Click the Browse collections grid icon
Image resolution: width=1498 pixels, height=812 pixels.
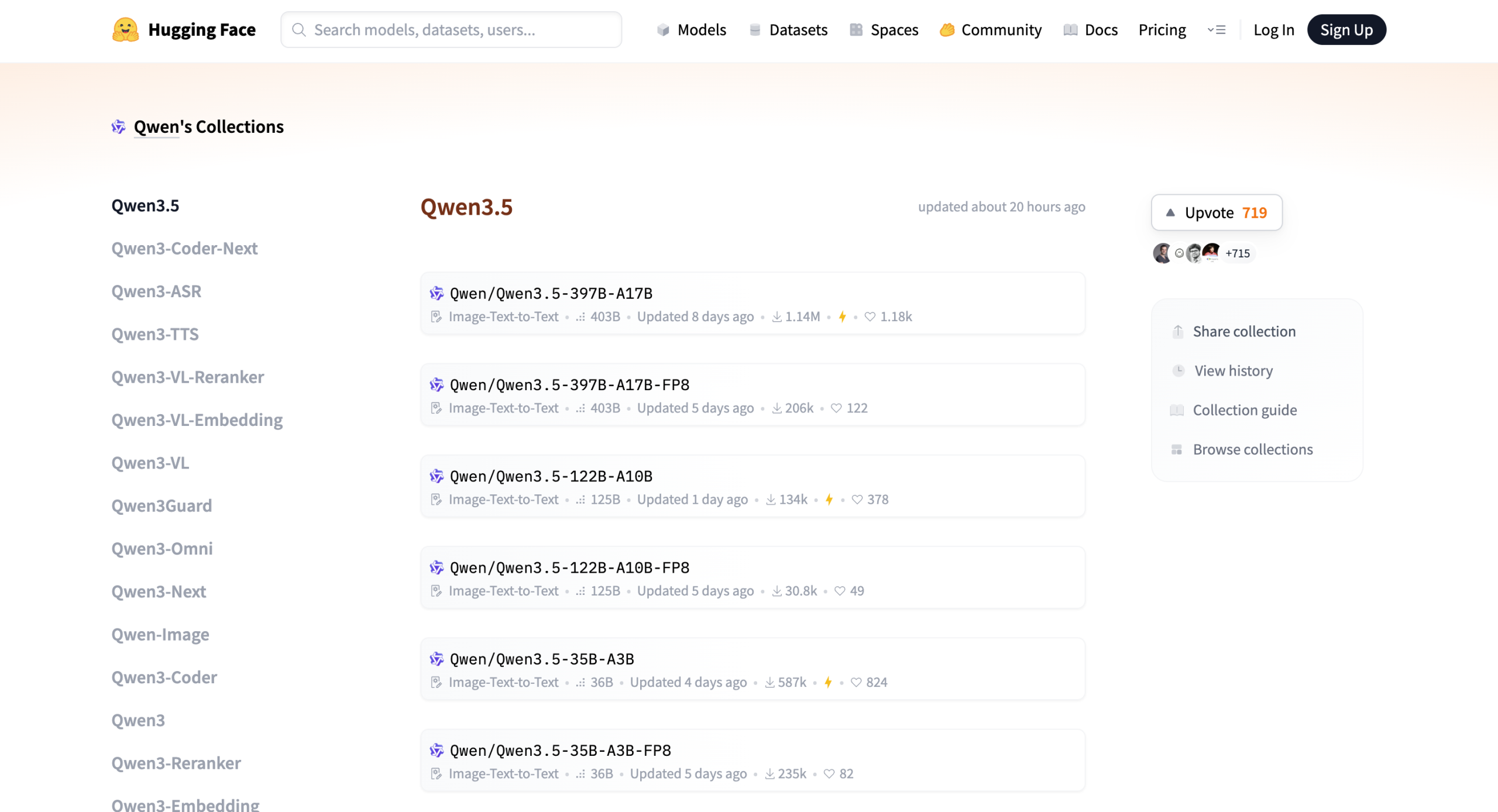pyautogui.click(x=1177, y=449)
